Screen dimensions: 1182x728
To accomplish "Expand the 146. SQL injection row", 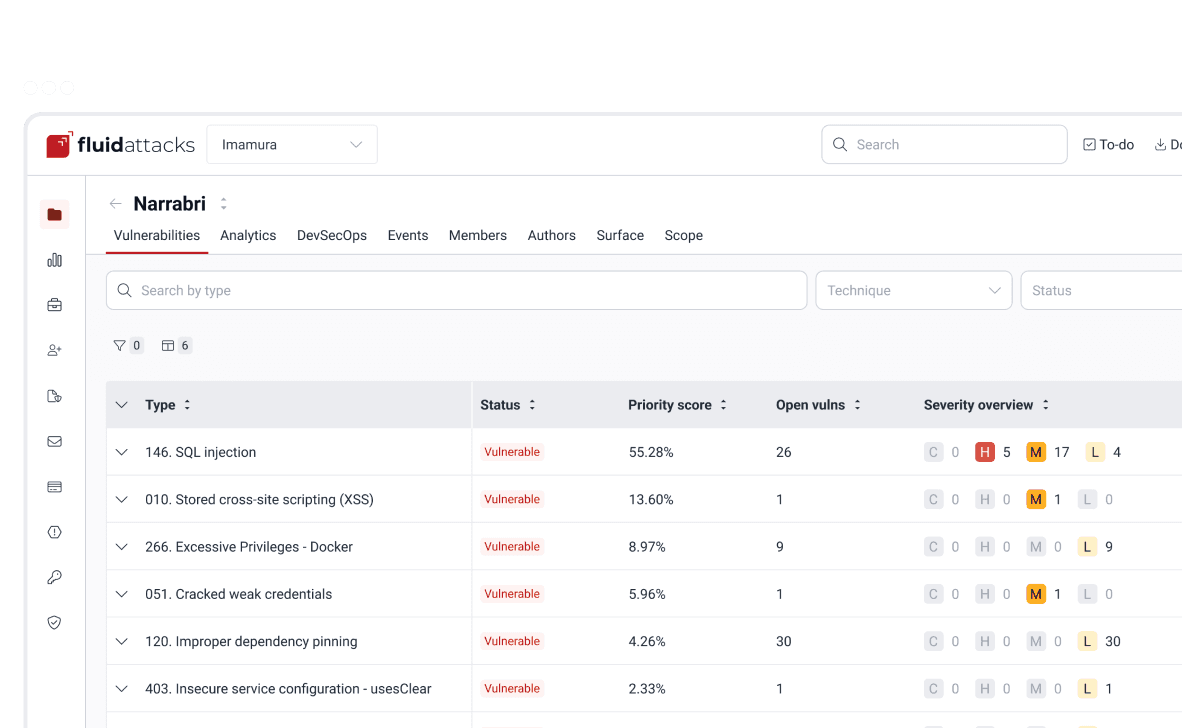I will coord(121,452).
